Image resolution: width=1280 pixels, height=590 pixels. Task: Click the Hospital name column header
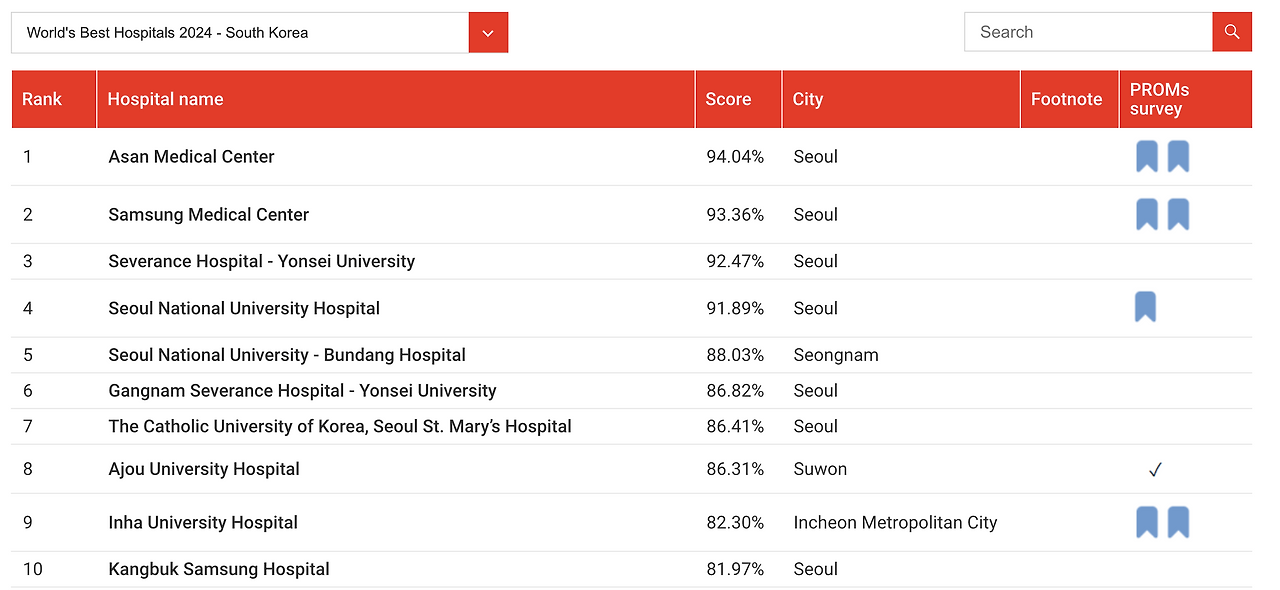[x=165, y=99]
